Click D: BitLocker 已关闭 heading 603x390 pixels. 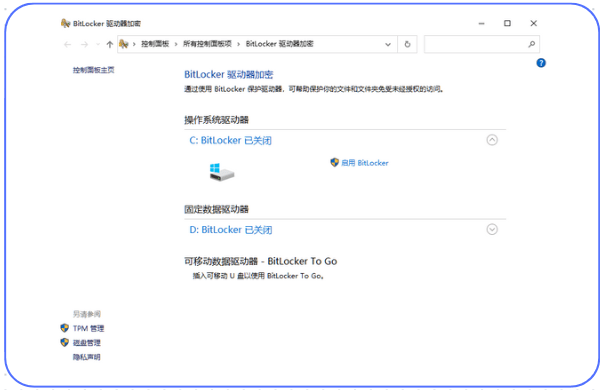[231, 230]
